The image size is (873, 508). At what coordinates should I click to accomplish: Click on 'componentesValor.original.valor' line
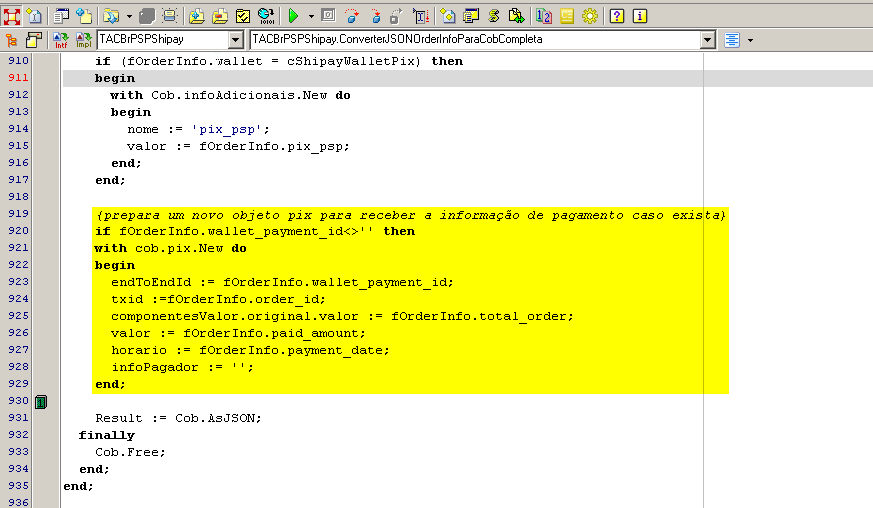coord(342,316)
